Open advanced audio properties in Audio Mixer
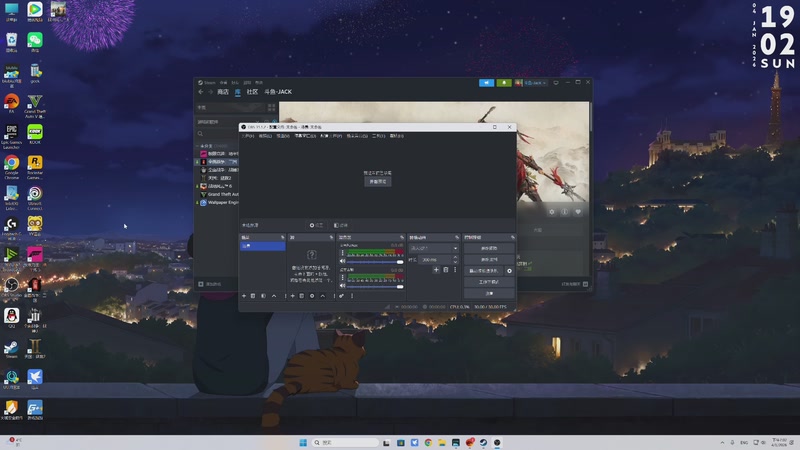800x450 pixels. (341, 296)
